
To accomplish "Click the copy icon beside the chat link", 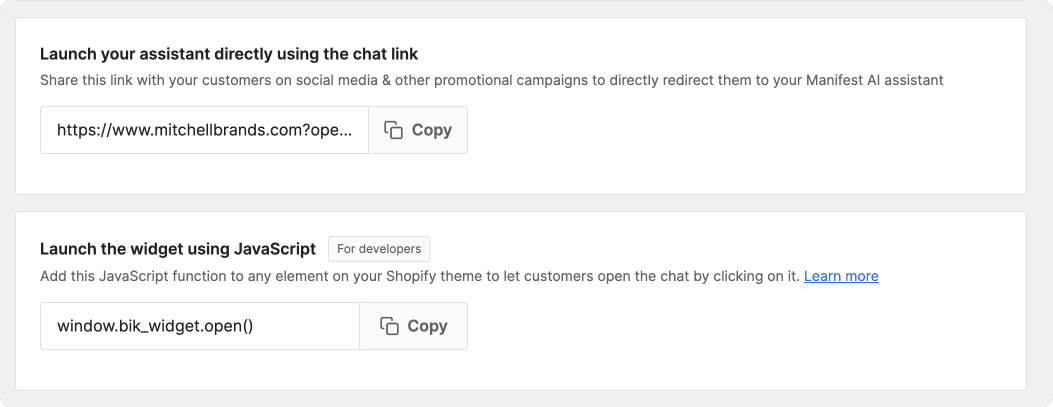I will tap(393, 130).
